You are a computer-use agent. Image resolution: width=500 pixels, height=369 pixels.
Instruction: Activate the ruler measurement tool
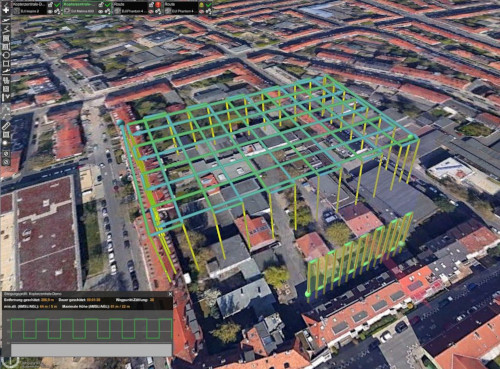(6, 126)
